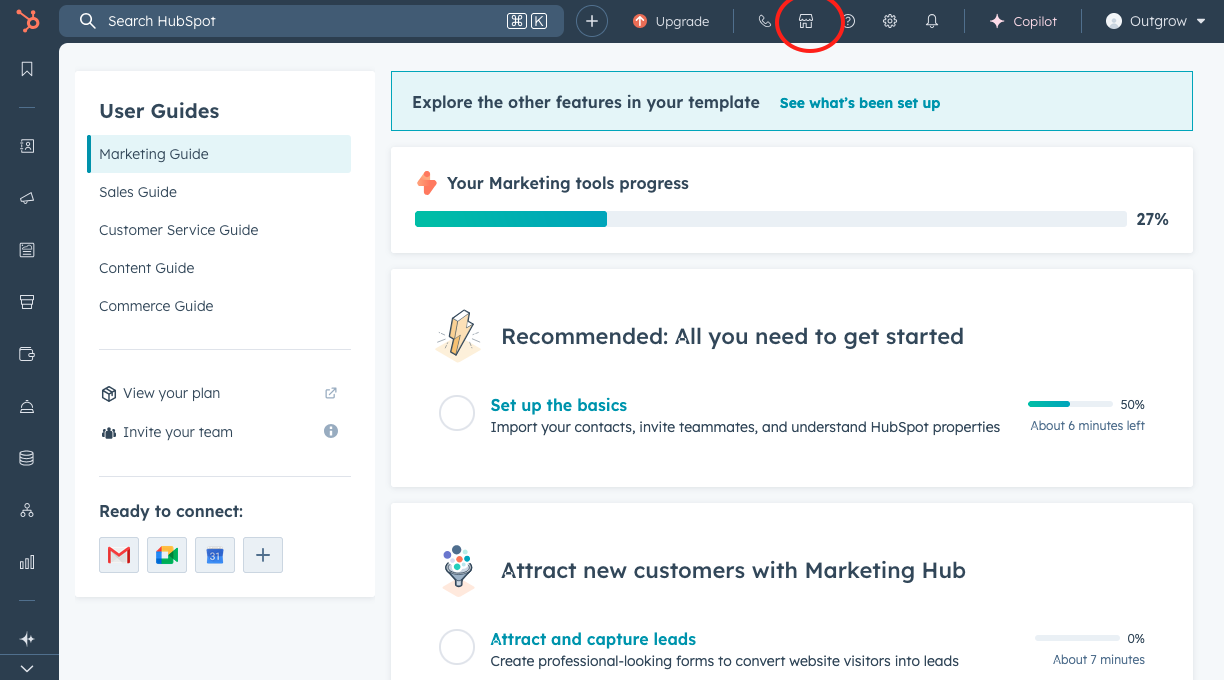Click Your Marketing tools progress heading
Viewport: 1224px width, 680px height.
(x=568, y=183)
